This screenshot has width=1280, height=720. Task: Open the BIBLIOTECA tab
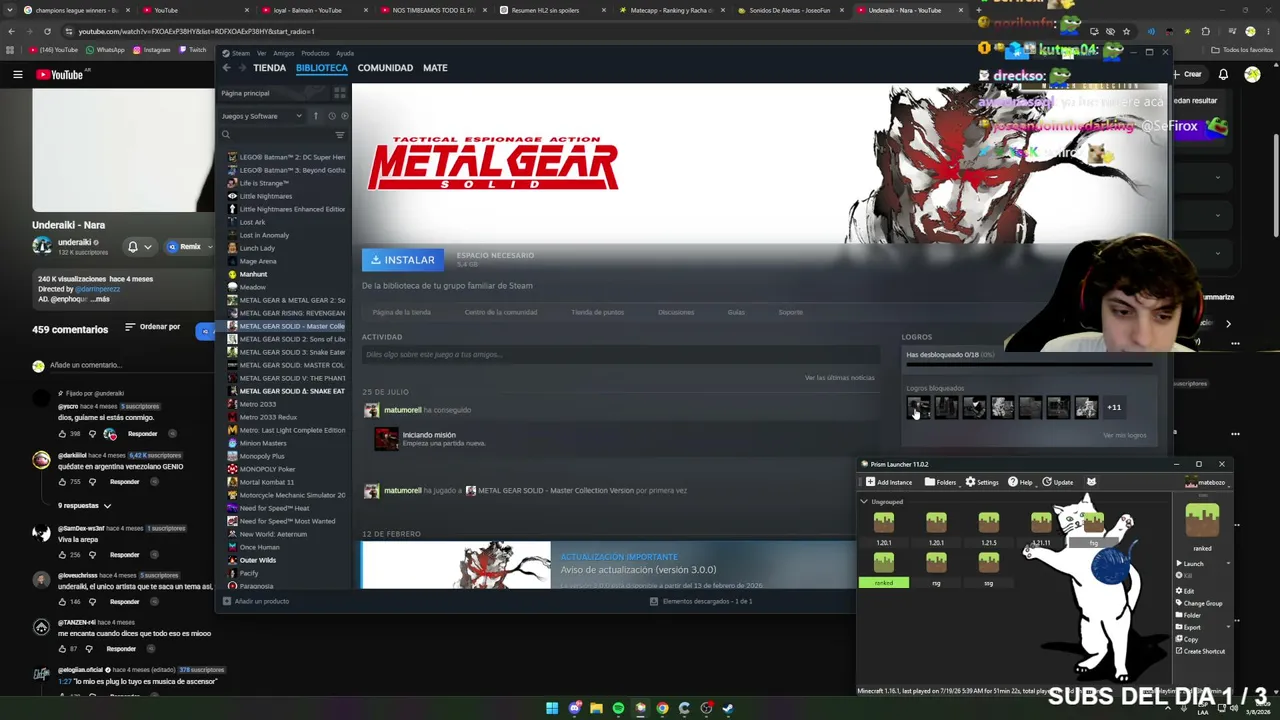click(x=322, y=68)
